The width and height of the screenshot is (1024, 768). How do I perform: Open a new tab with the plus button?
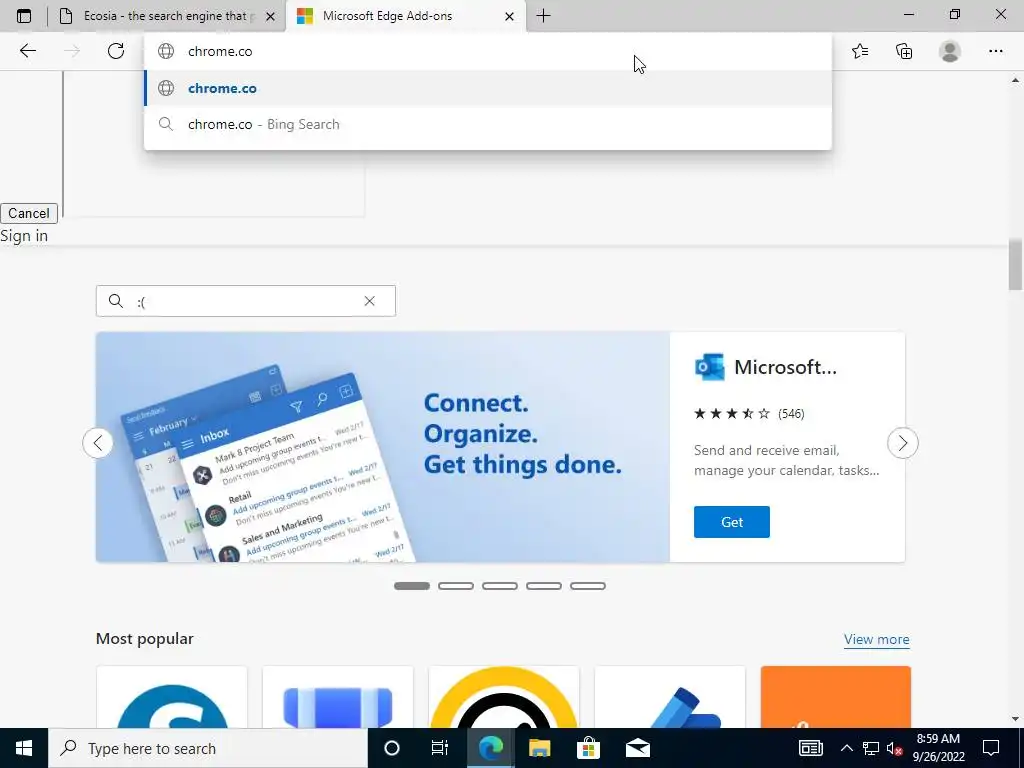[543, 16]
